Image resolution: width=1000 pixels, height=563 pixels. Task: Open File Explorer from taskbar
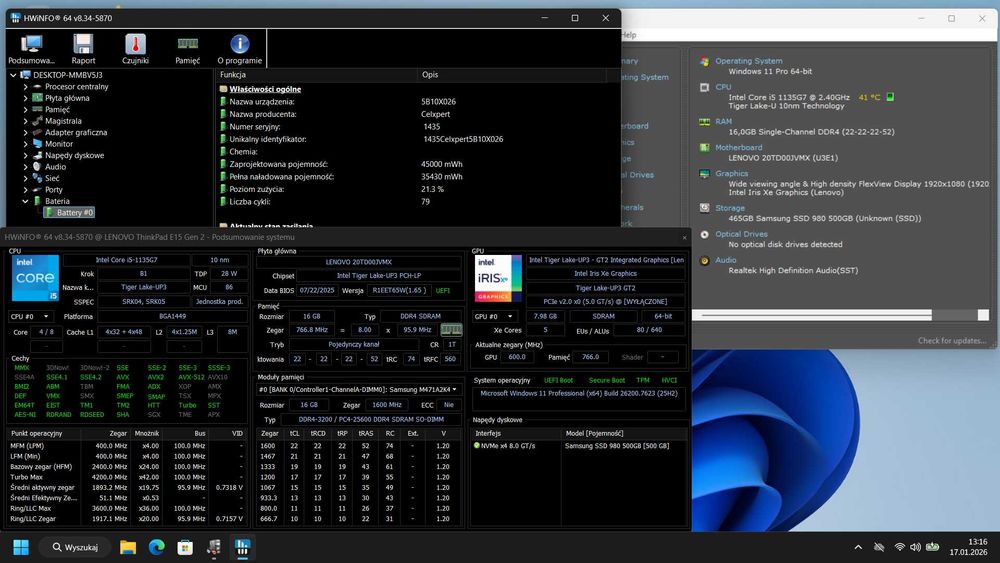pyautogui.click(x=128, y=547)
